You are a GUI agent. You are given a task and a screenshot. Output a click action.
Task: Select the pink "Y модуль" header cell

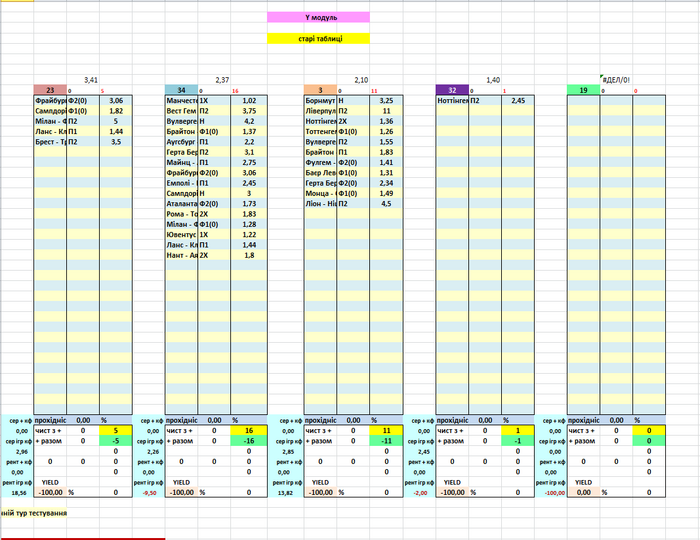[318, 17]
